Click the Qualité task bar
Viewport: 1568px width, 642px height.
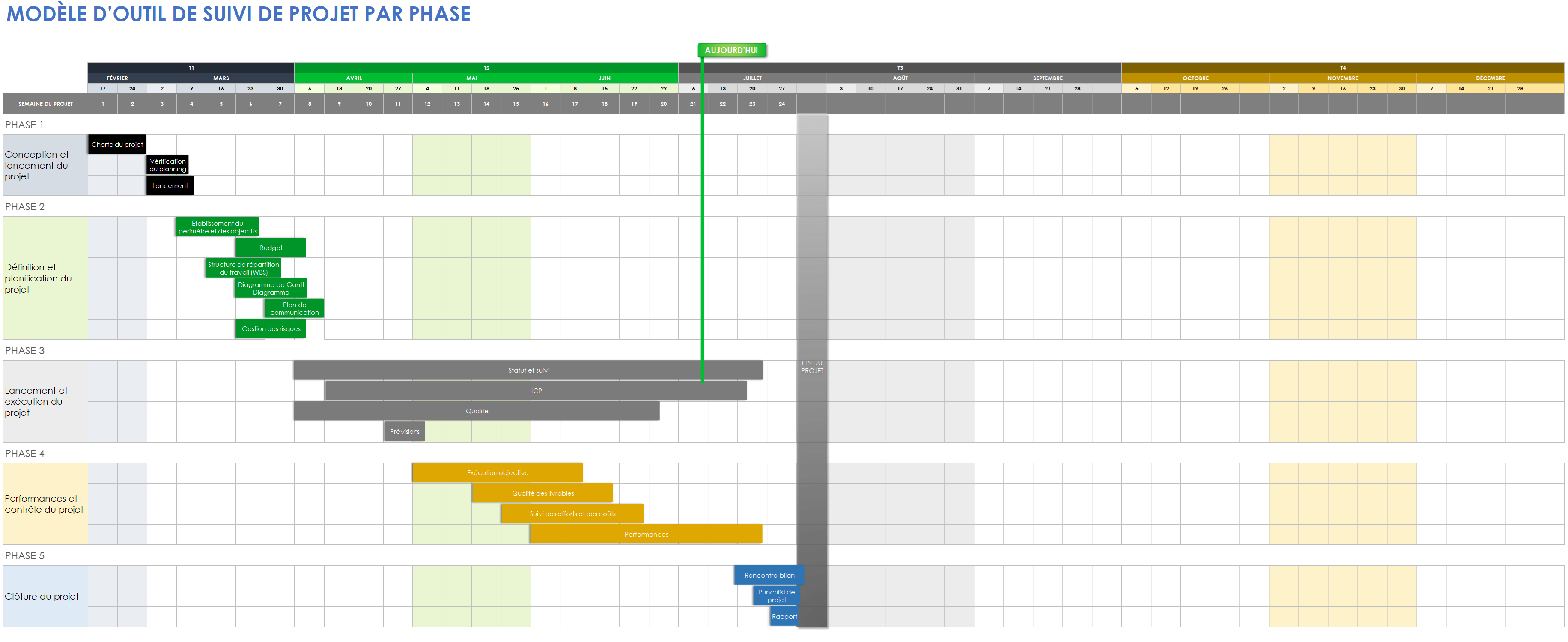tap(477, 411)
